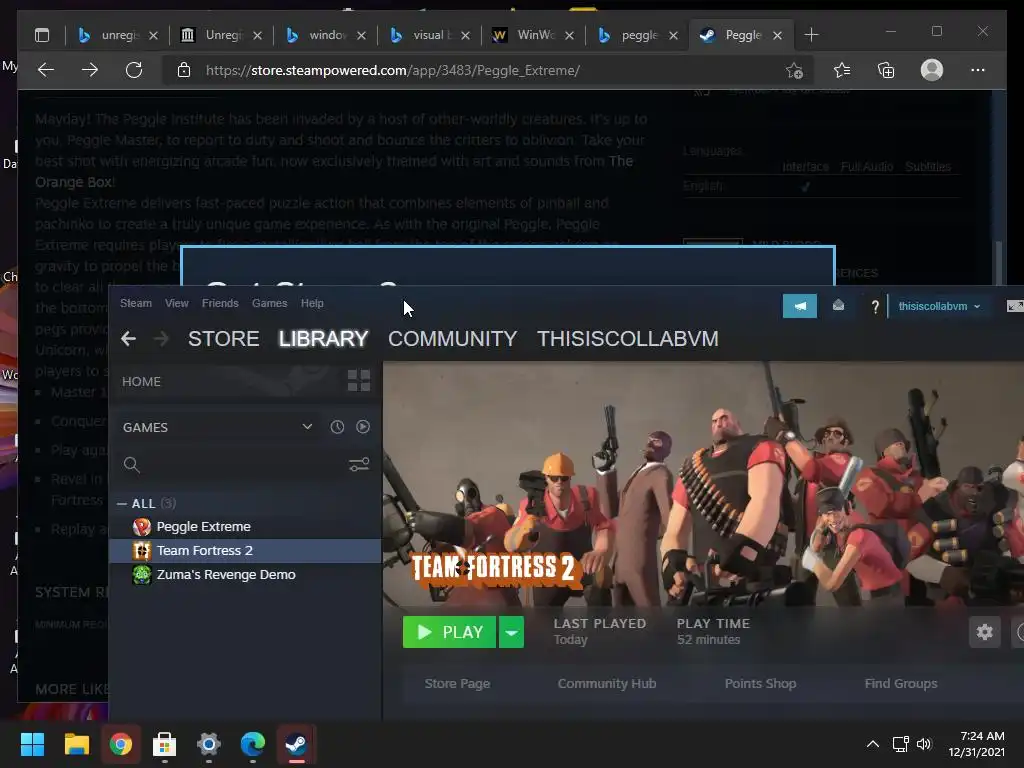
Task: Go back in Steam navigation
Action: 129,338
